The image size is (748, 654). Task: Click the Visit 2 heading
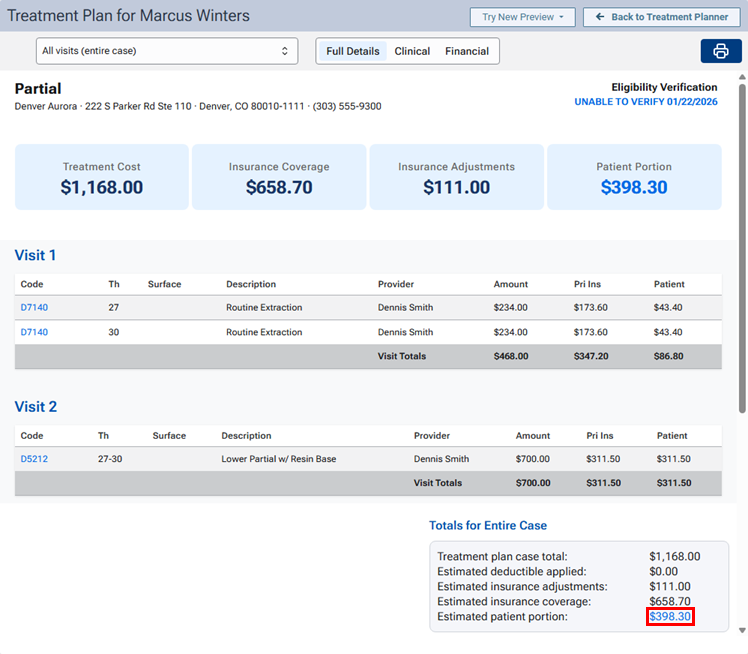coord(36,407)
